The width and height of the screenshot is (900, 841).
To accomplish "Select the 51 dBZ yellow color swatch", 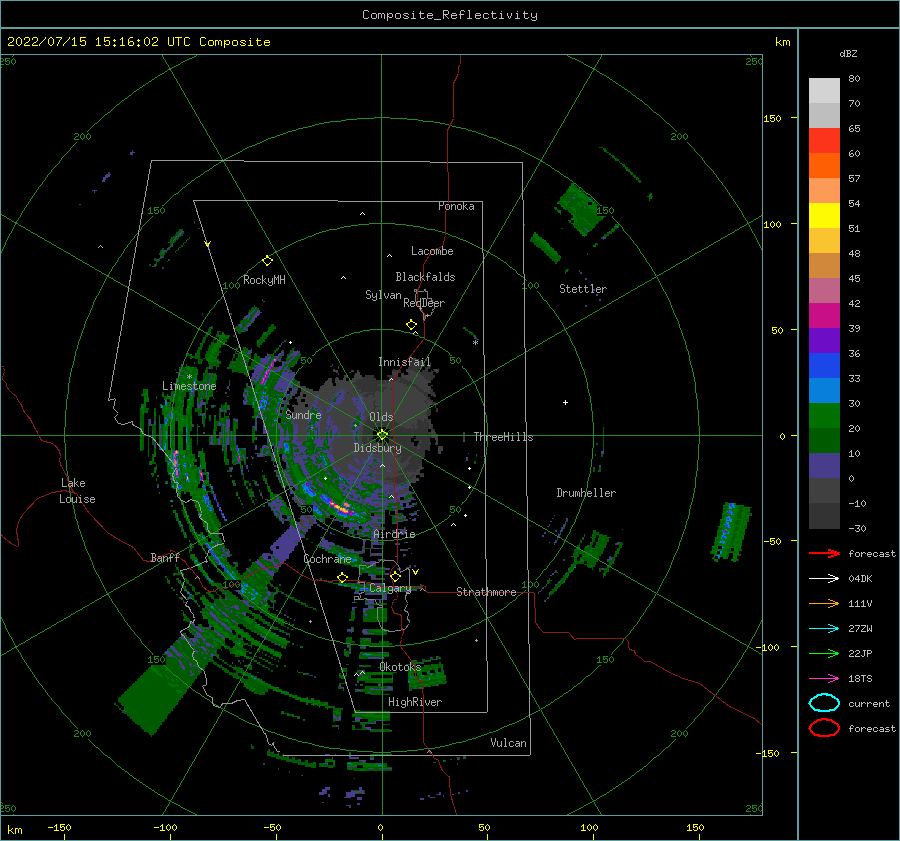I will coord(824,216).
